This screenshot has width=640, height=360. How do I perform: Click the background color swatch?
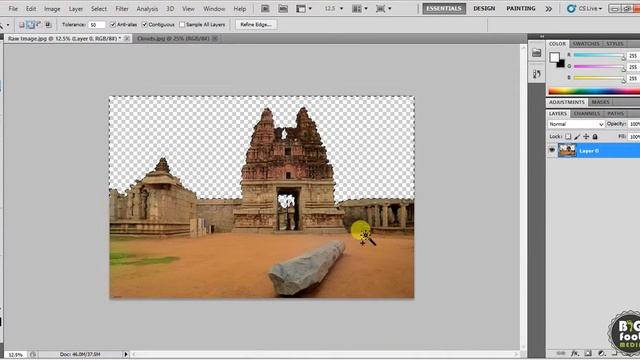[561, 64]
